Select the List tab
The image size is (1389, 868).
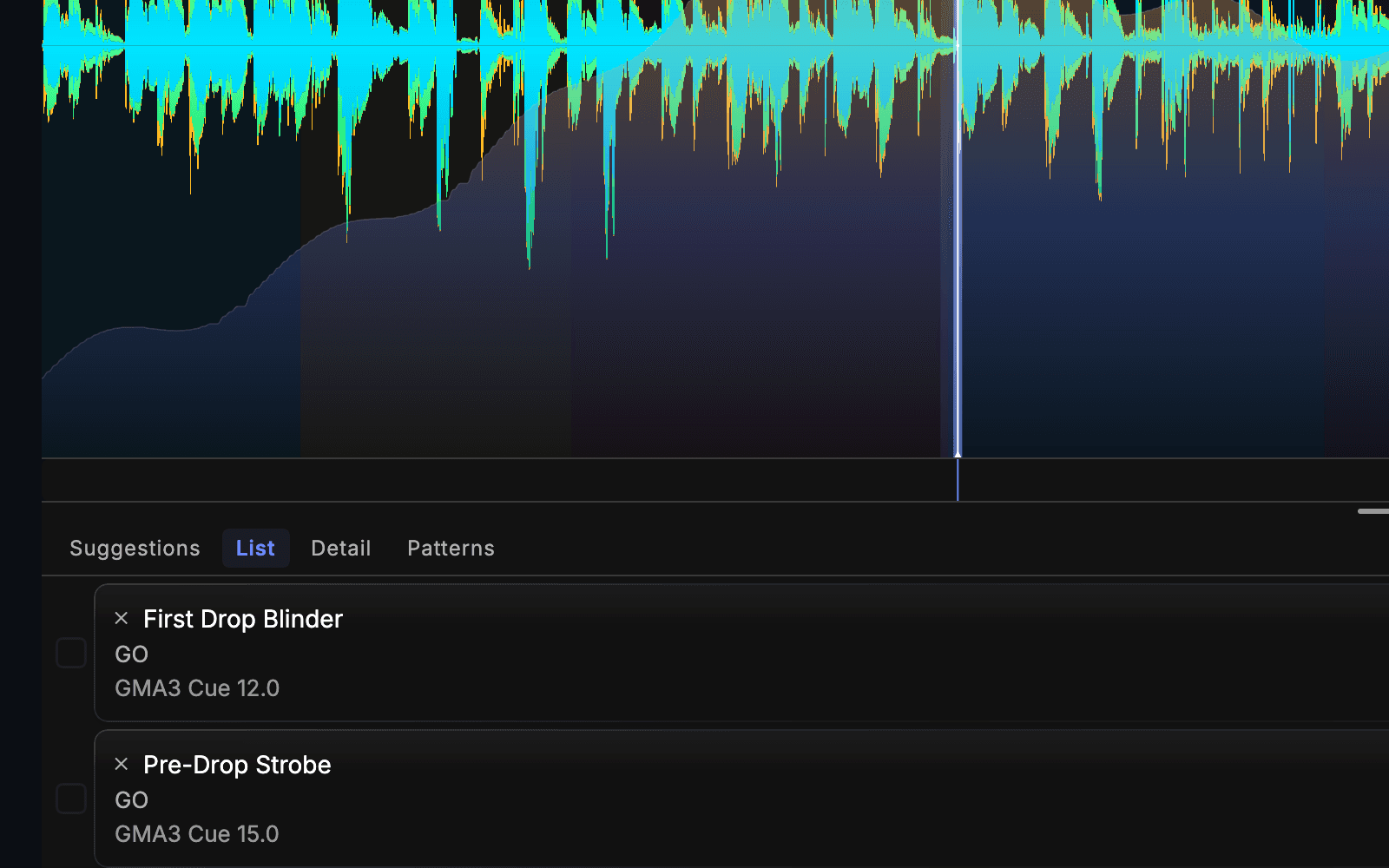pyautogui.click(x=255, y=549)
